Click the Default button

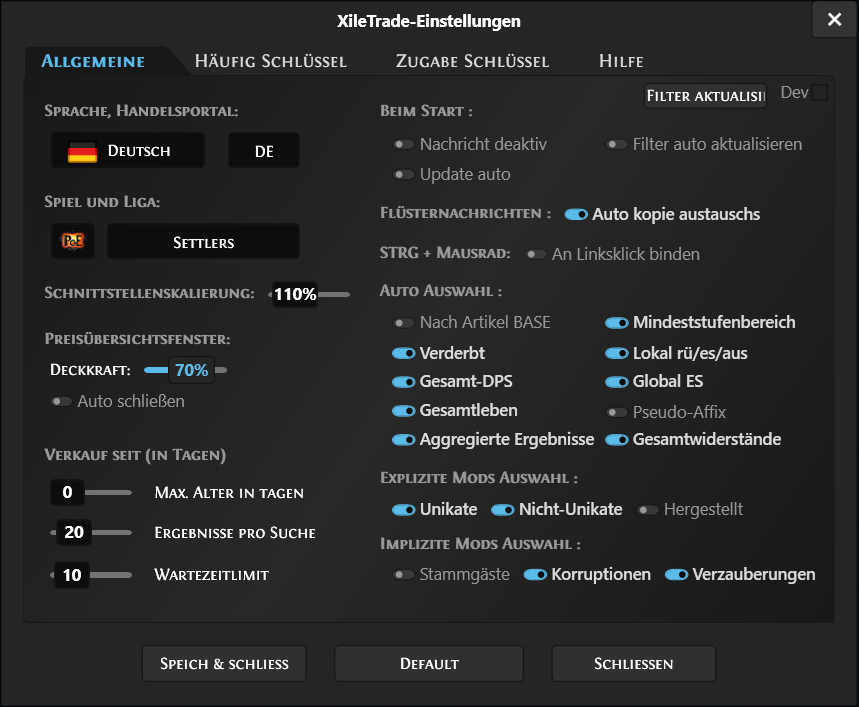coord(429,664)
